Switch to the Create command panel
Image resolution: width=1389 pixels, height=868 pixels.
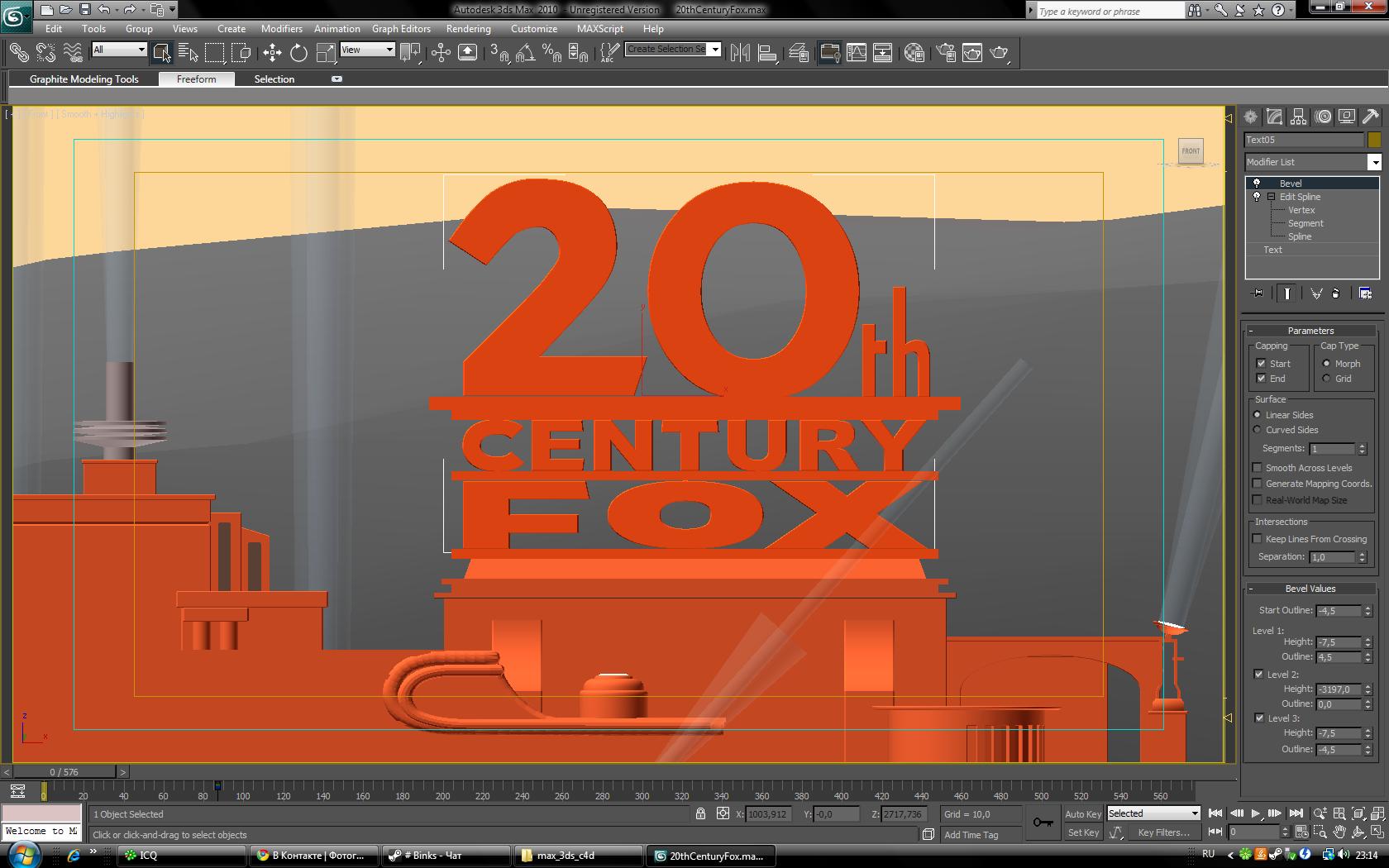pyautogui.click(x=1250, y=117)
